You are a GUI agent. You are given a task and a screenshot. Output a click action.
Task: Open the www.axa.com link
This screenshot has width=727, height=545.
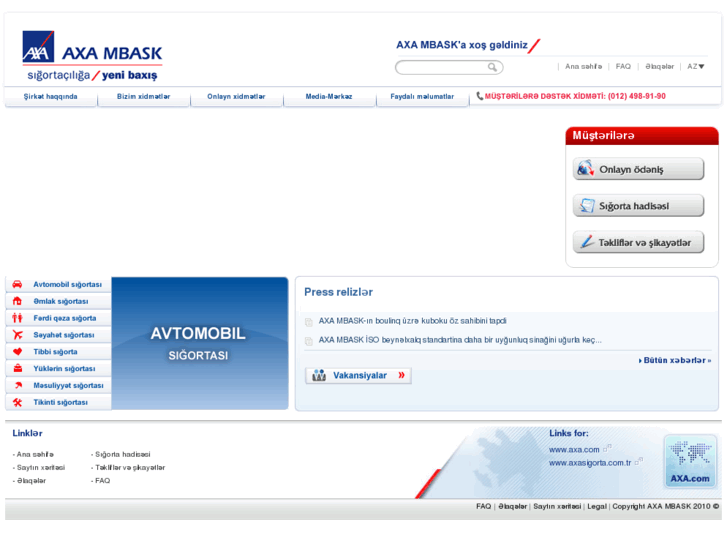(x=574, y=449)
